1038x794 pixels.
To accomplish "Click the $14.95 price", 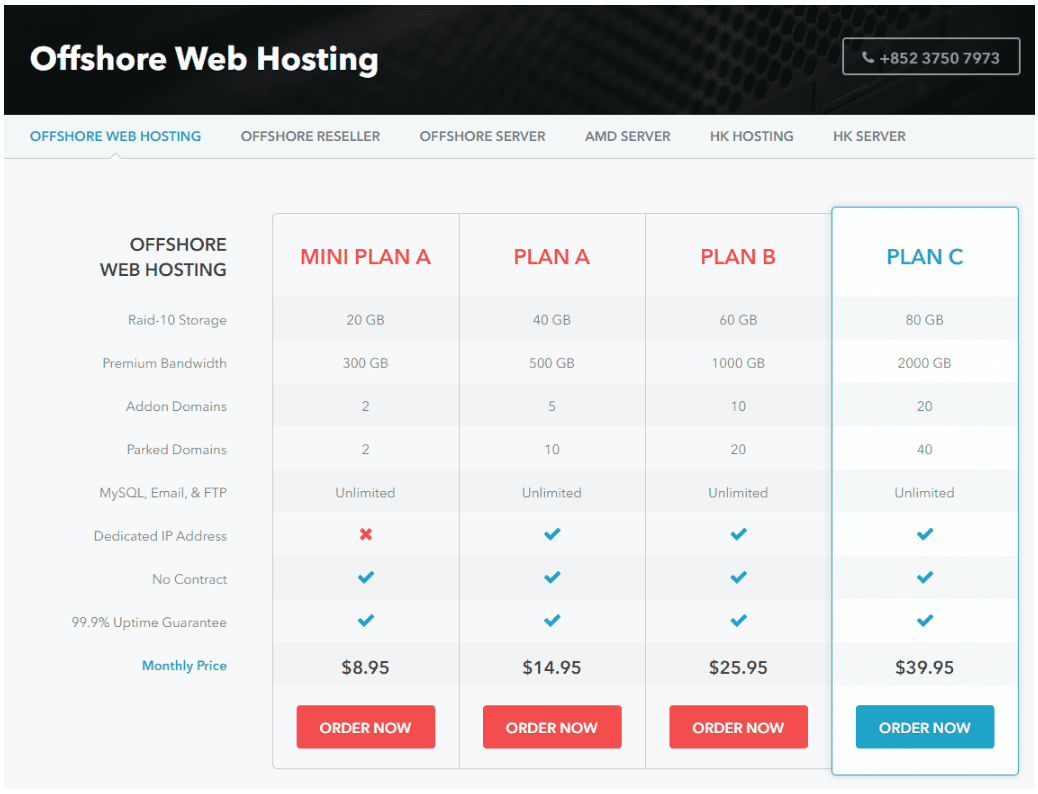I will [551, 668].
